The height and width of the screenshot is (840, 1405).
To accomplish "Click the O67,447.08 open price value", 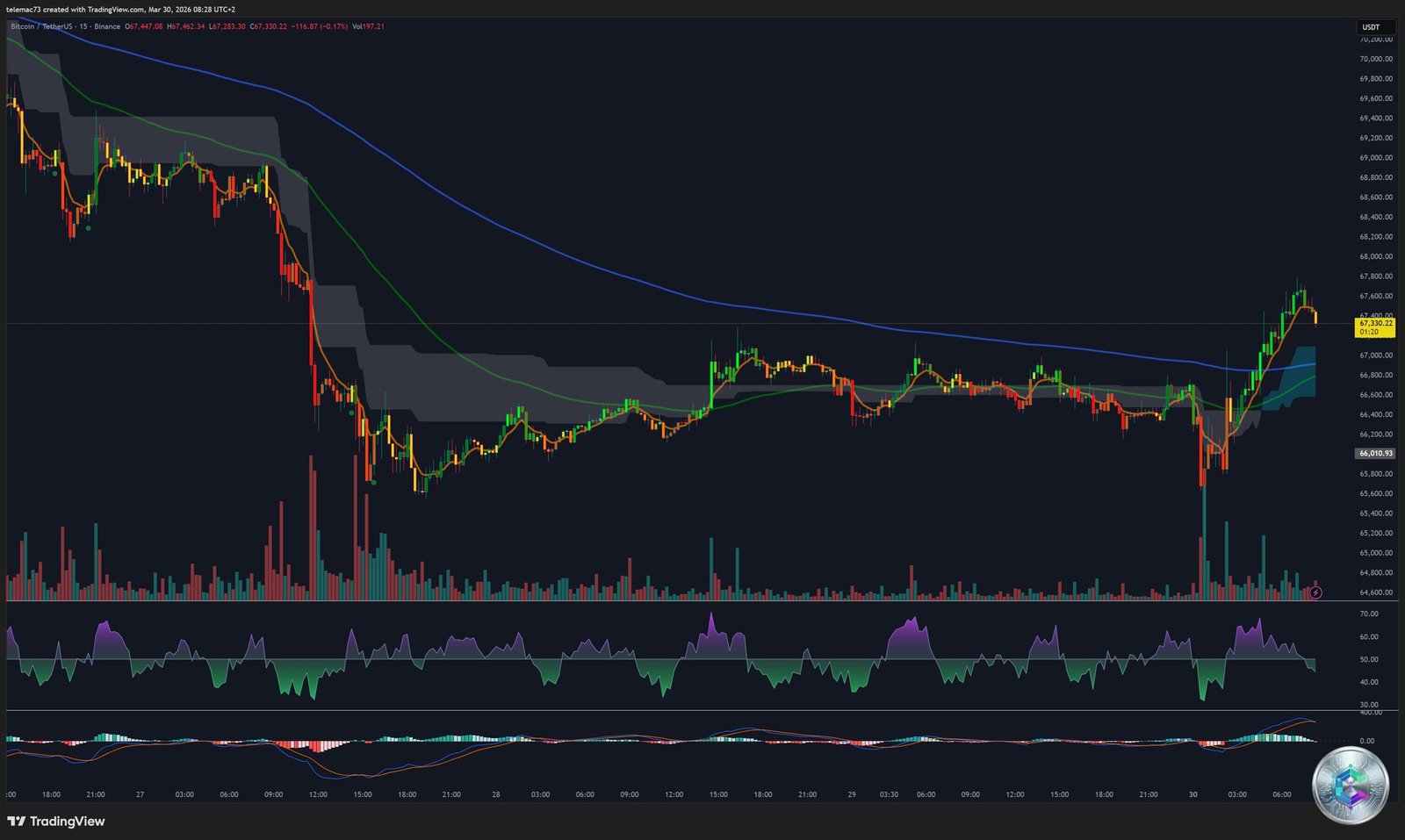I will [x=142, y=27].
